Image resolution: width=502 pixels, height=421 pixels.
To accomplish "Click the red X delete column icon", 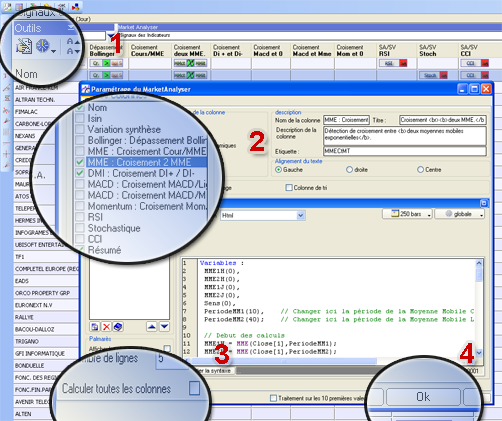I will 106,327.
